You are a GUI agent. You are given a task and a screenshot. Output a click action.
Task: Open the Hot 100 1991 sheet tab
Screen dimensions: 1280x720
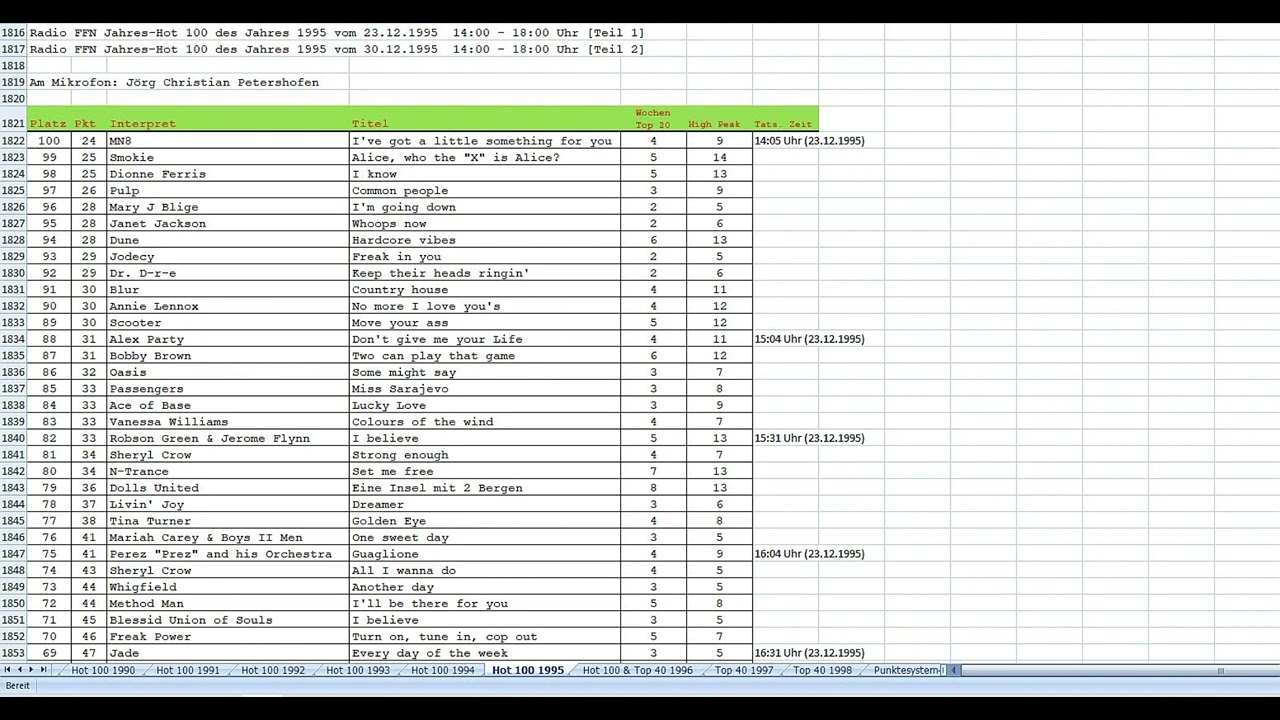188,670
